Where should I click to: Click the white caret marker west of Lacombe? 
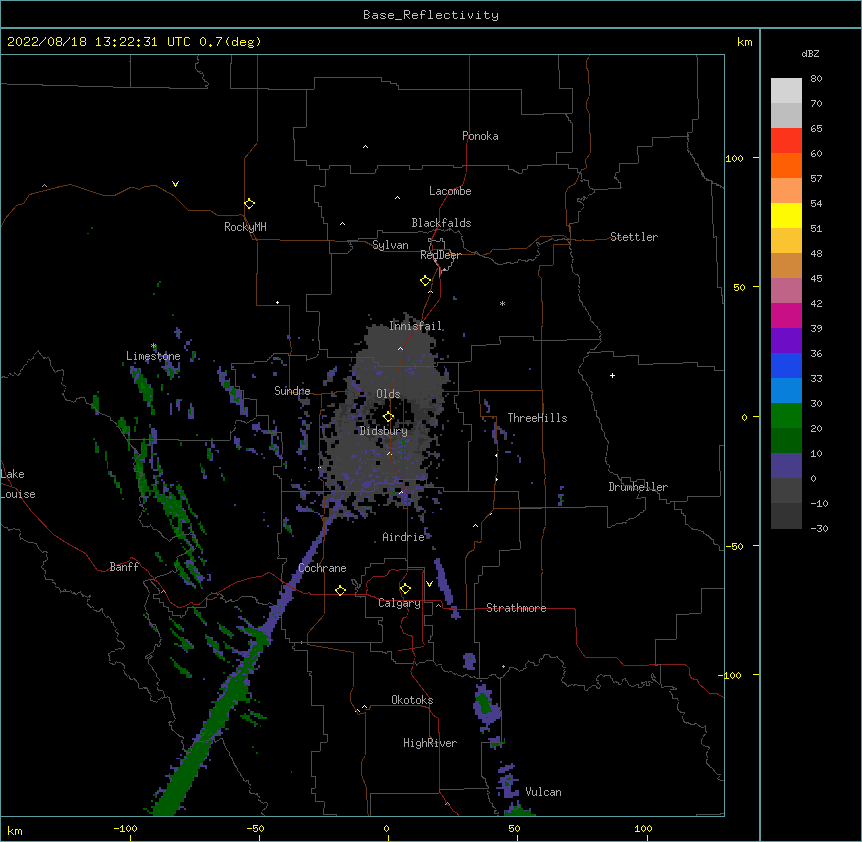click(x=397, y=197)
